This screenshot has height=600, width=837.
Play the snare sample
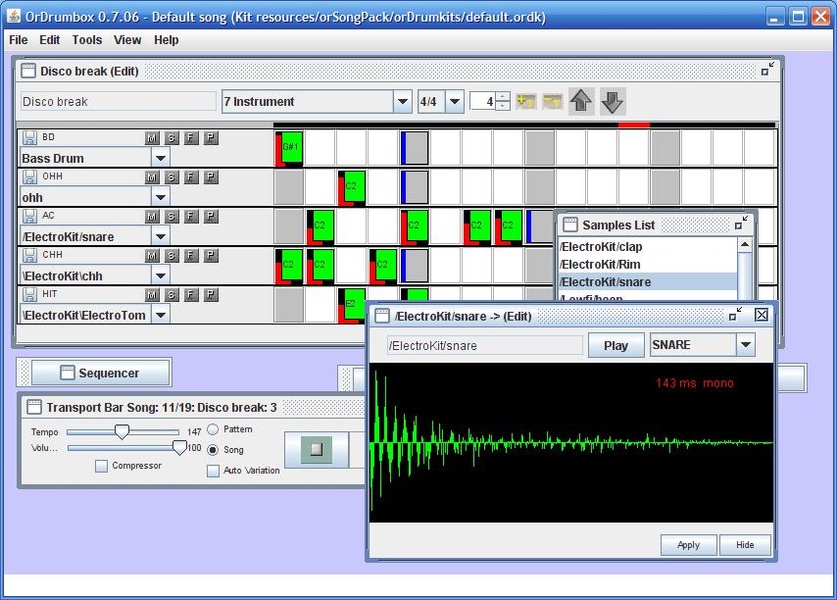click(x=616, y=345)
